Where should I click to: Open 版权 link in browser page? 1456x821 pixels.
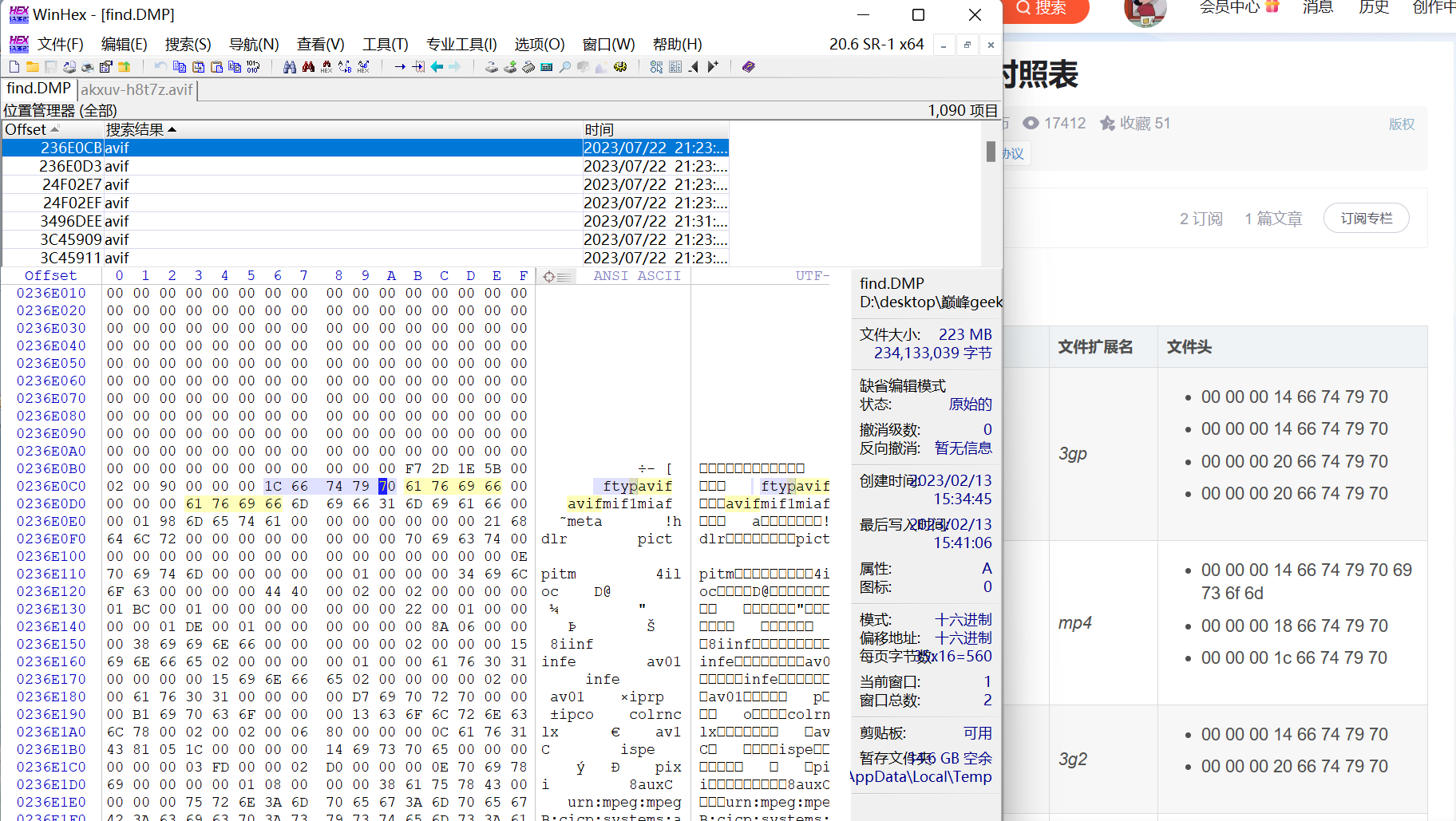pos(1402,124)
